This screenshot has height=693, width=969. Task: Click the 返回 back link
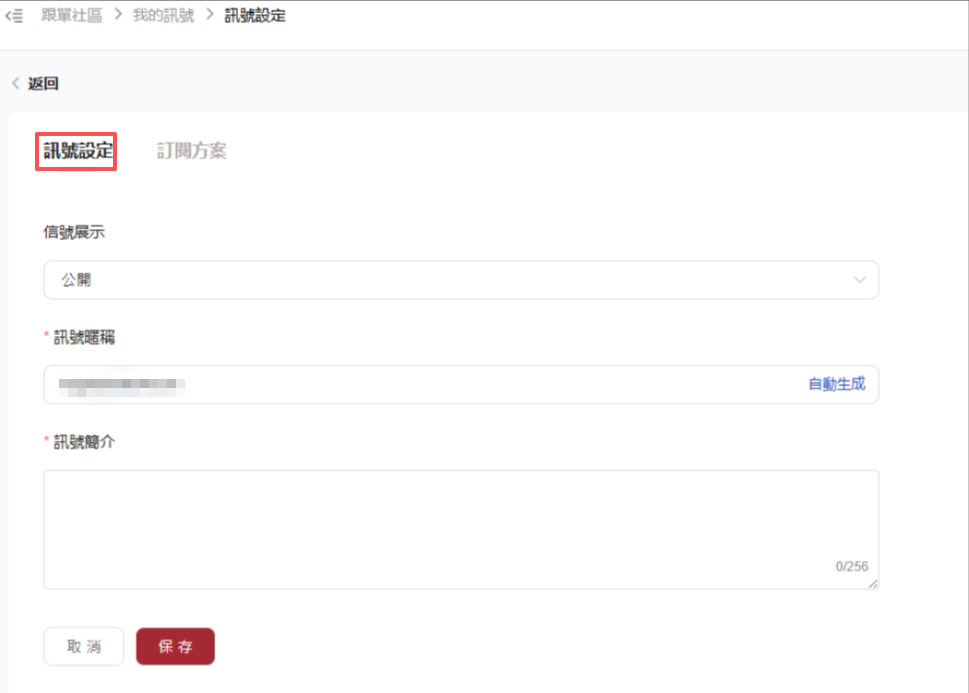pyautogui.click(x=43, y=83)
